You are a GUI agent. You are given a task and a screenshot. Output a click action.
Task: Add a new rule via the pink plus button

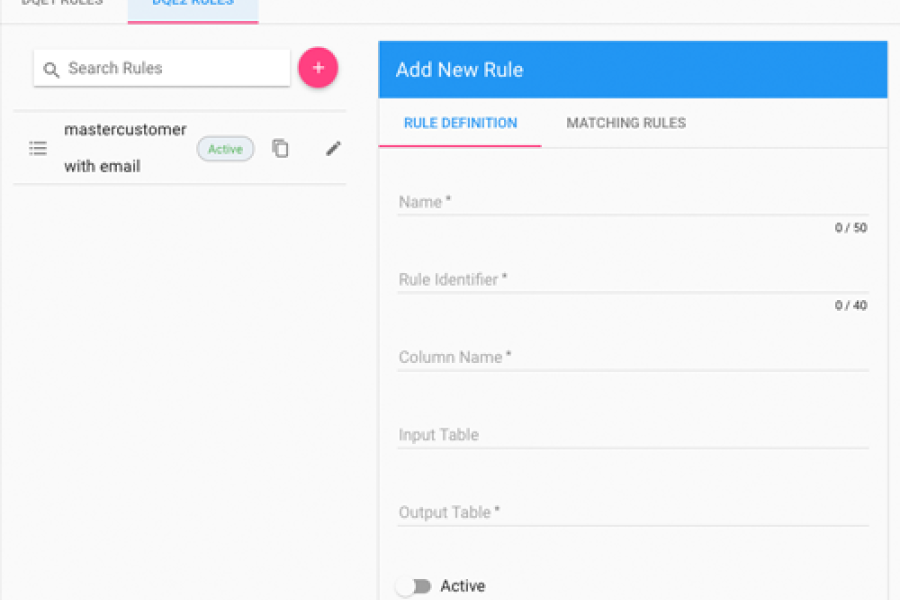[x=318, y=68]
